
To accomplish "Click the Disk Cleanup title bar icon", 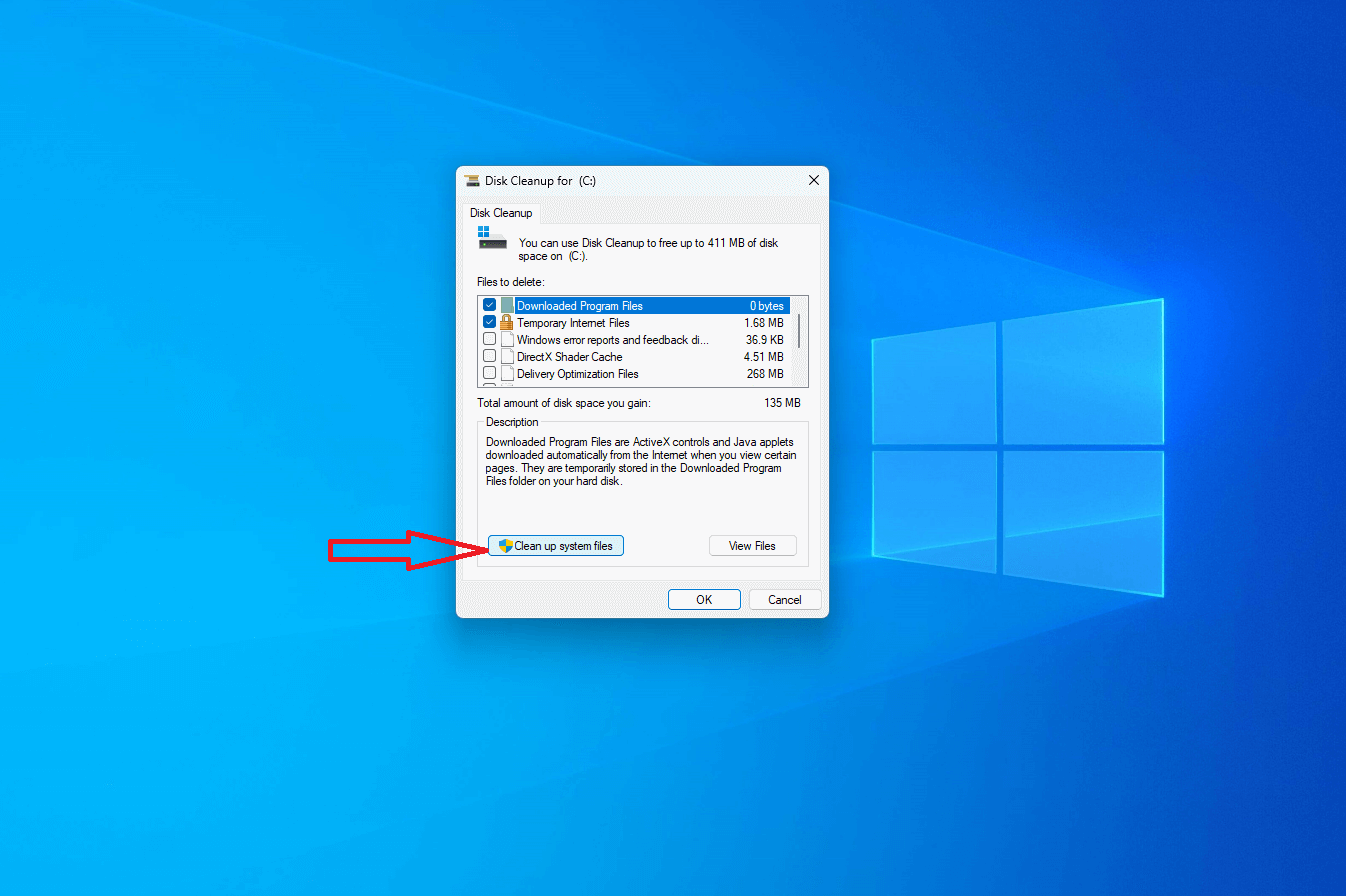I will point(472,181).
